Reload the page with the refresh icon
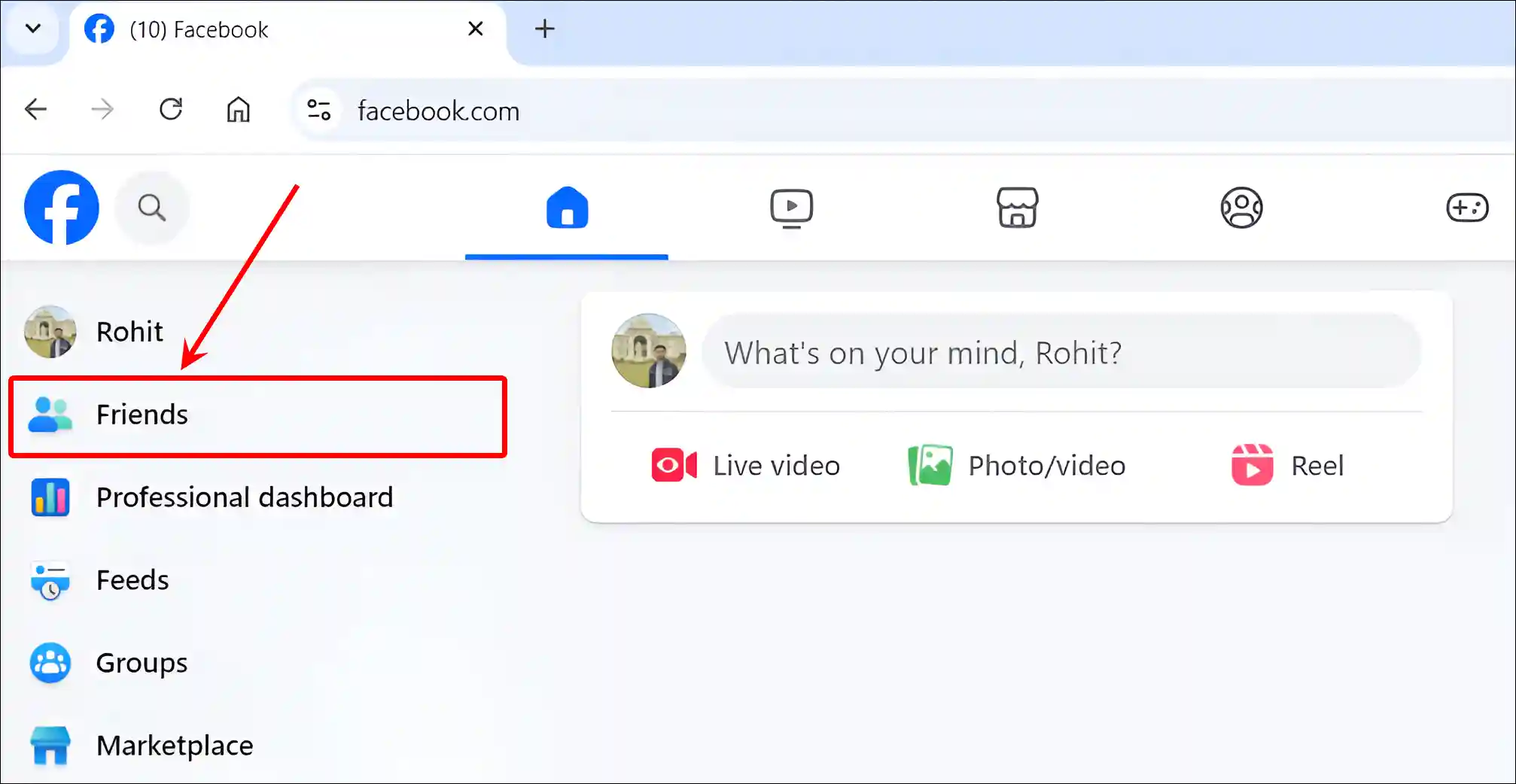Screen dimensions: 1516x784 (x=171, y=110)
